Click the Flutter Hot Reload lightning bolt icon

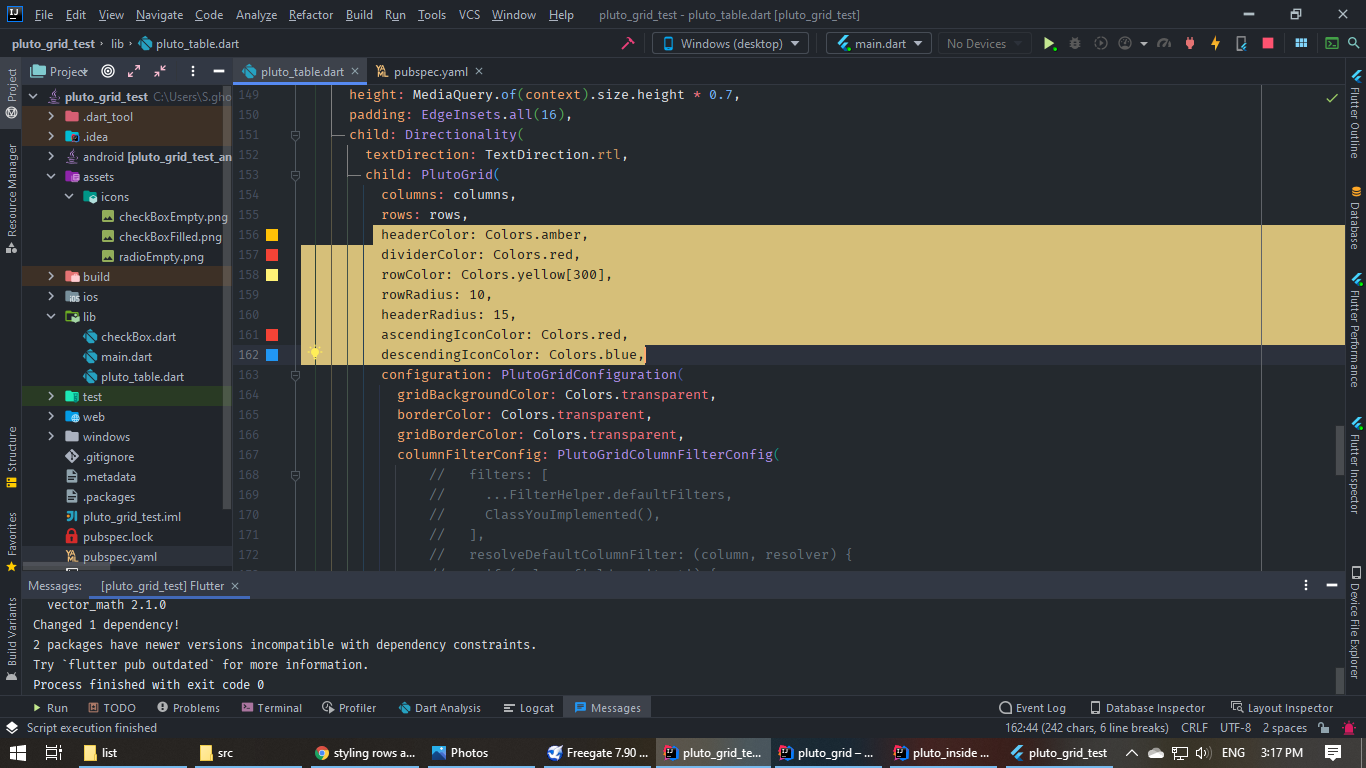[x=1216, y=43]
